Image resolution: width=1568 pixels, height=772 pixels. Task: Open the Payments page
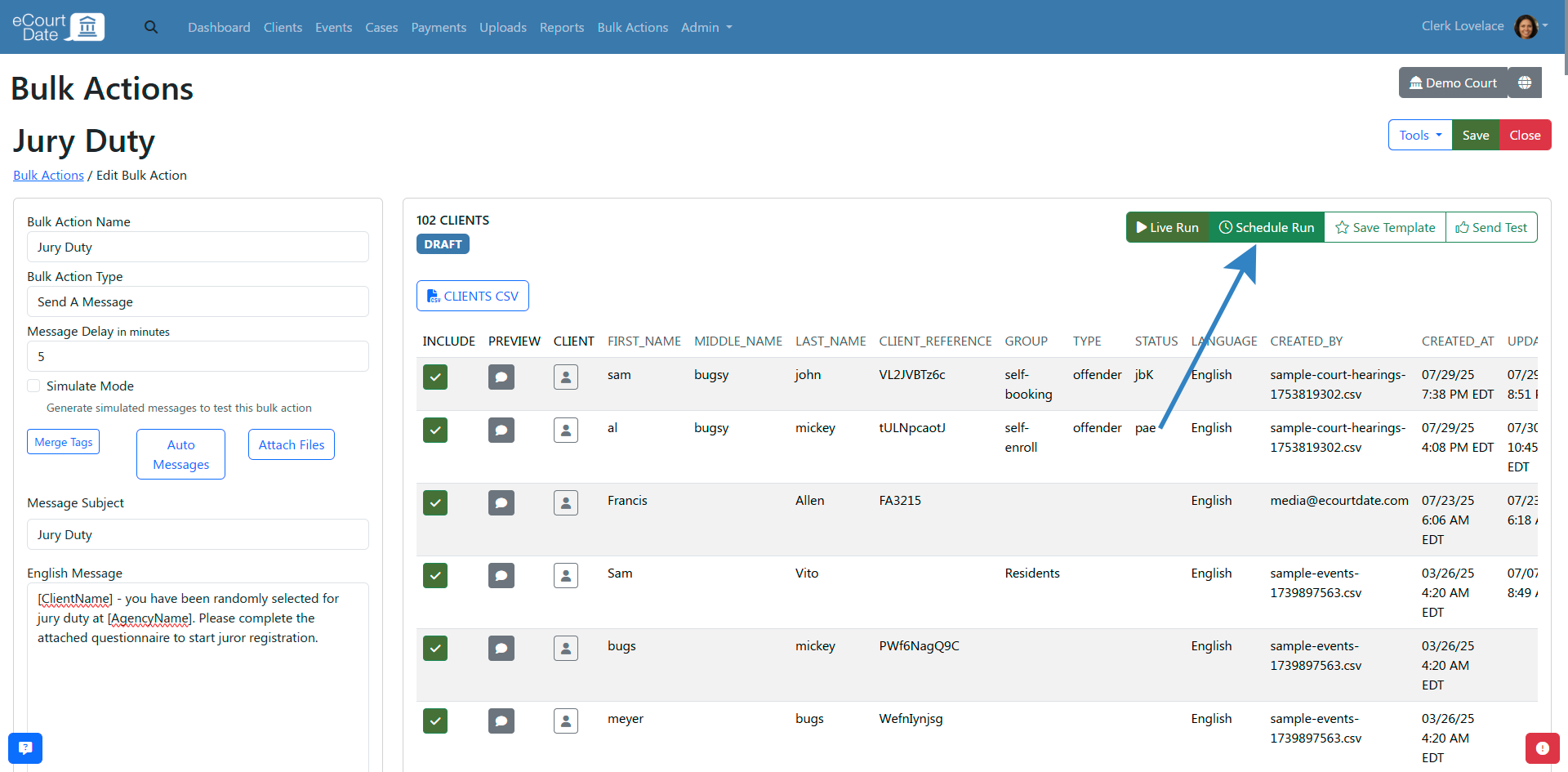click(x=439, y=27)
